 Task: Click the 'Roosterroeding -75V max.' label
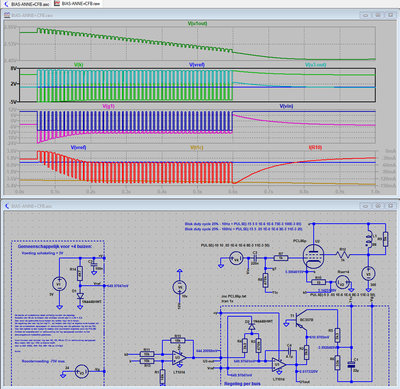click(x=43, y=361)
